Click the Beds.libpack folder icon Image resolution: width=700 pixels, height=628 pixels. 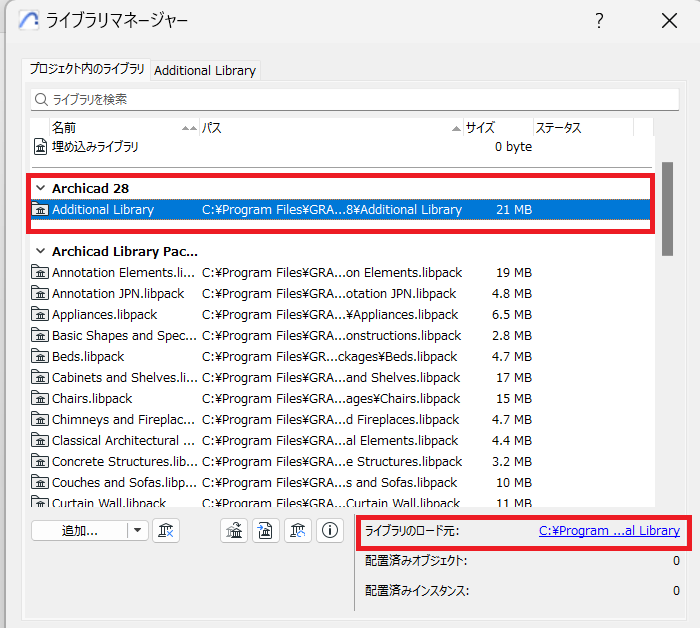(x=40, y=356)
